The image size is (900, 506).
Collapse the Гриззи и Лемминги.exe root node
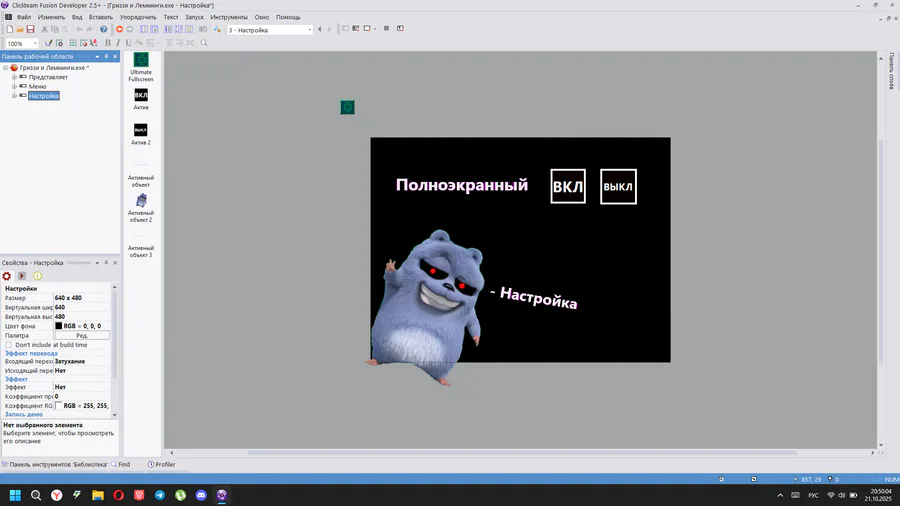pyautogui.click(x=5, y=68)
